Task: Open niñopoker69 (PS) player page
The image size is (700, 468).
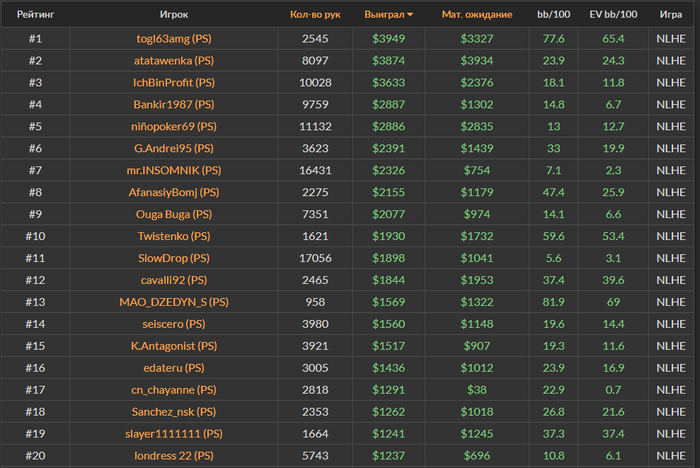Action: [x=174, y=126]
